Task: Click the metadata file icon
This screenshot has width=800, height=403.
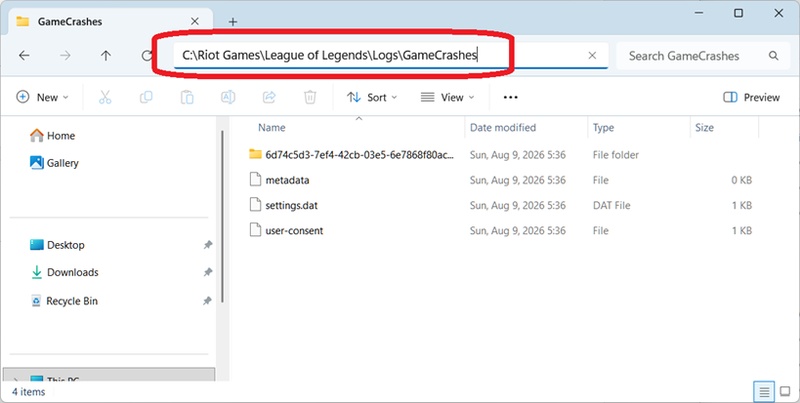Action: pyautogui.click(x=255, y=180)
